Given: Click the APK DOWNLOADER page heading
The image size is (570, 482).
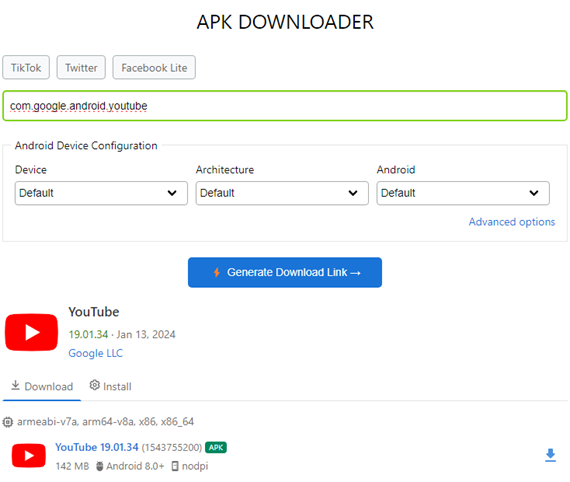Looking at the screenshot, I should click(x=285, y=22).
